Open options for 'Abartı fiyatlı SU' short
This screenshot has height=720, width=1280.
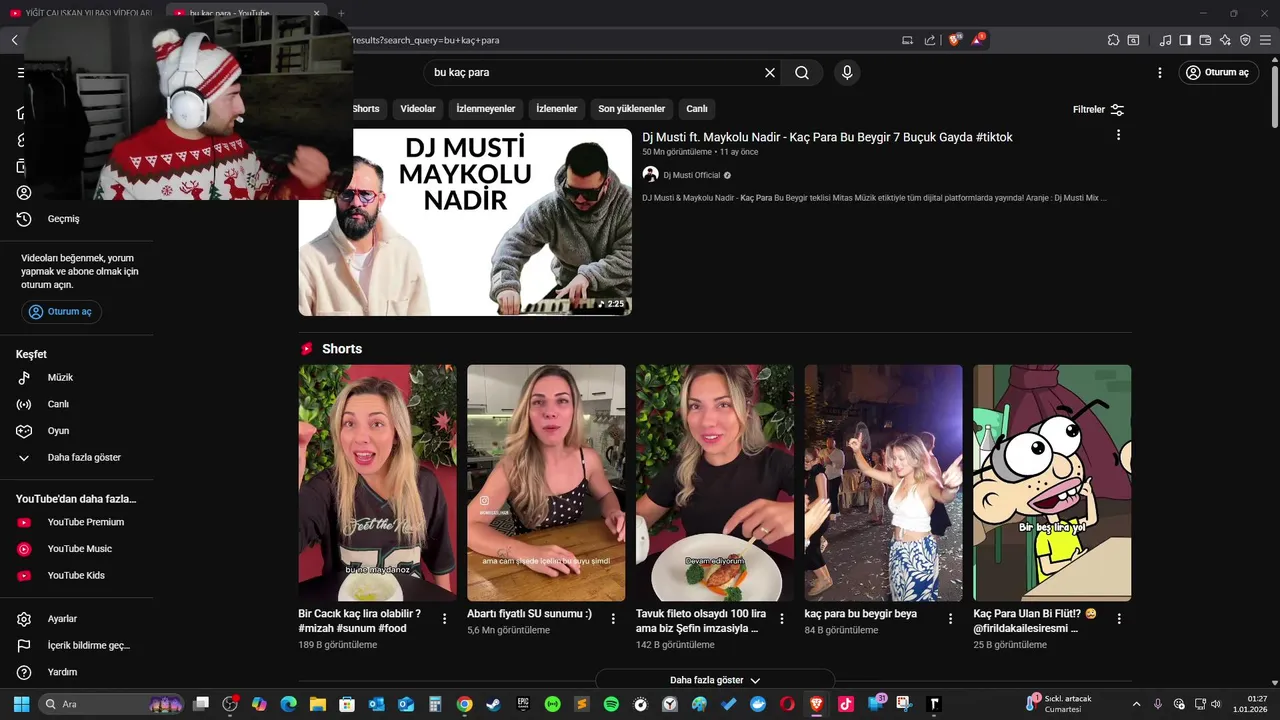click(x=614, y=619)
